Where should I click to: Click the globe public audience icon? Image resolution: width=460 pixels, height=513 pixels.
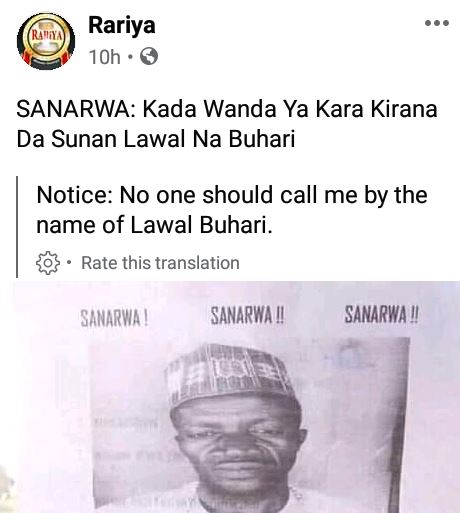coord(149,56)
